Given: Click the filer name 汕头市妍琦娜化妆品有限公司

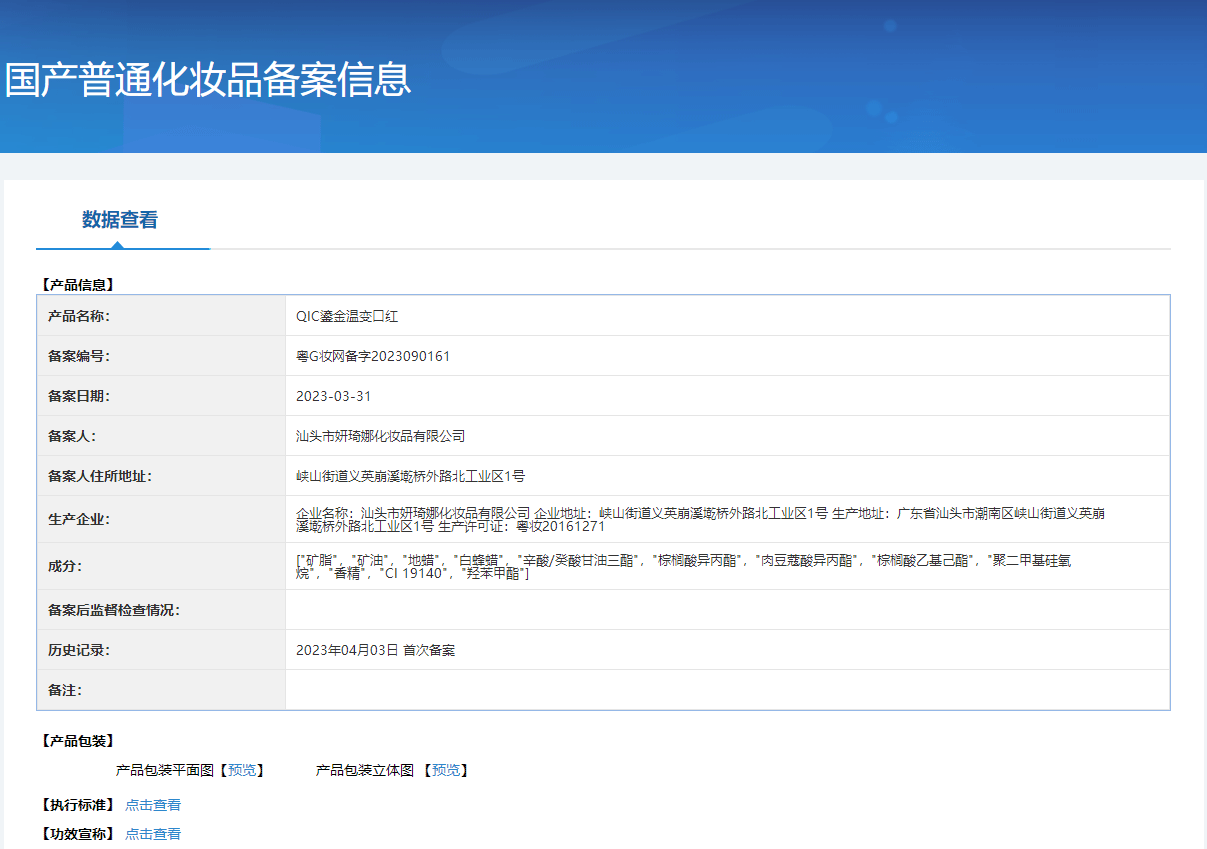Looking at the screenshot, I should coord(381,436).
